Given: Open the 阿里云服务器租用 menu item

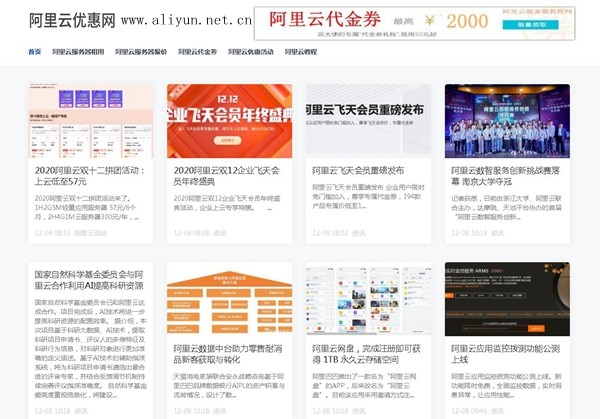Looking at the screenshot, I should pyautogui.click(x=78, y=52).
